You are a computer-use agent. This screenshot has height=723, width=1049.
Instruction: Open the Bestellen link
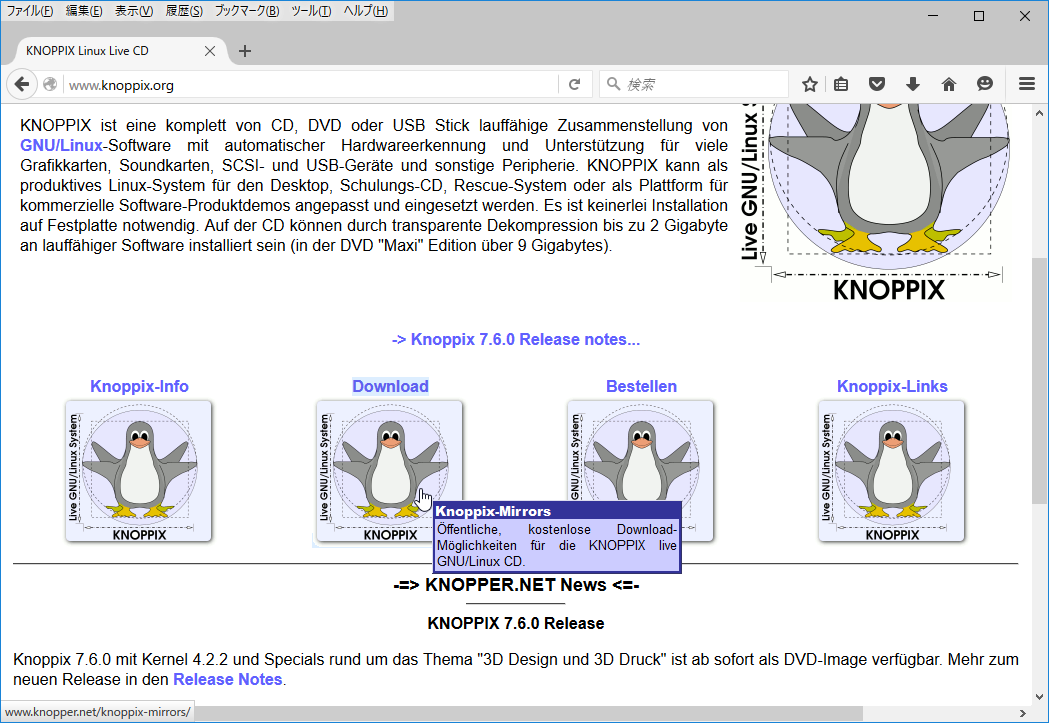pyautogui.click(x=642, y=386)
